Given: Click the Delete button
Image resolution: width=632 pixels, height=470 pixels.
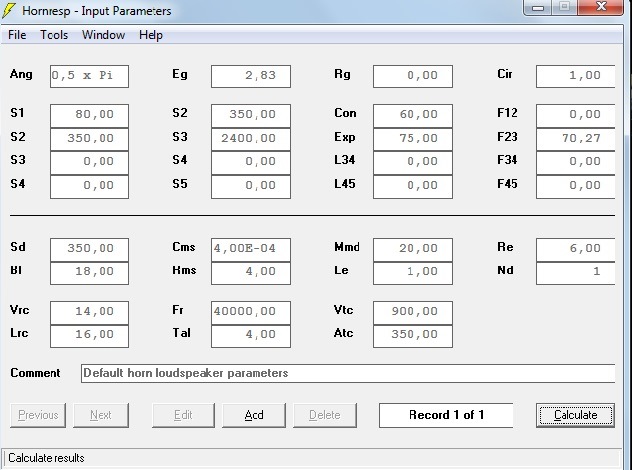Looking at the screenshot, I should tap(325, 415).
